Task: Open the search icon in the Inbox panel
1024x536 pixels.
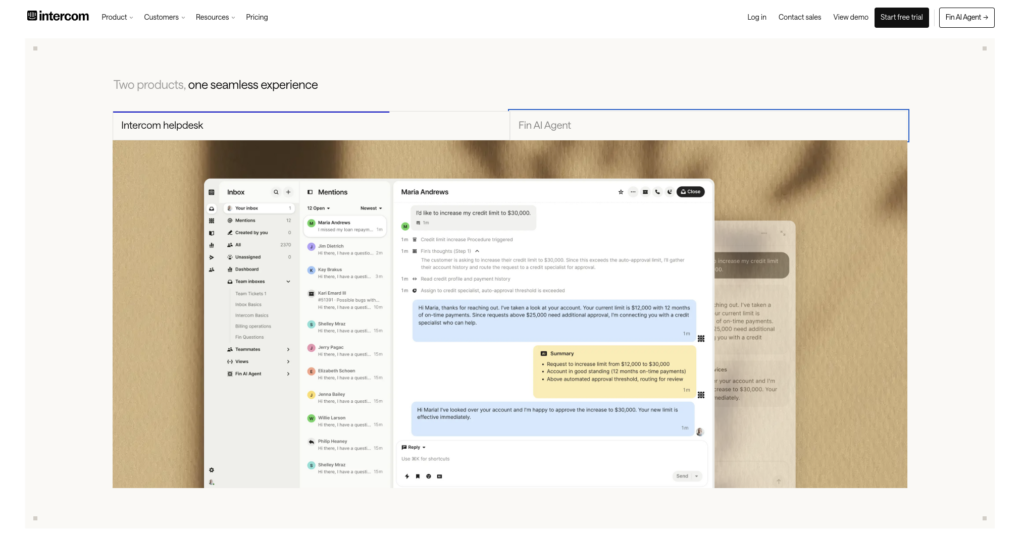Action: (x=276, y=192)
